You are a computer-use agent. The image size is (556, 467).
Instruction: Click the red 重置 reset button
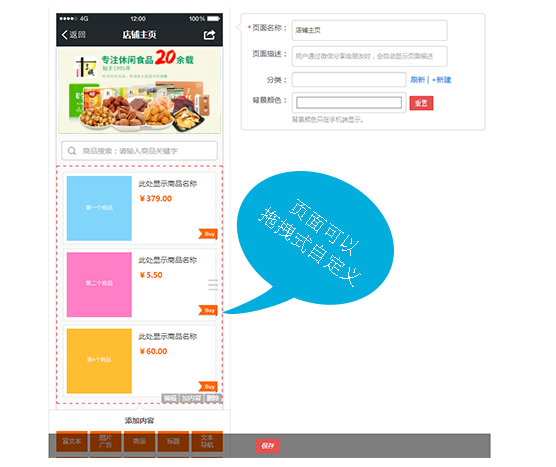(x=421, y=103)
